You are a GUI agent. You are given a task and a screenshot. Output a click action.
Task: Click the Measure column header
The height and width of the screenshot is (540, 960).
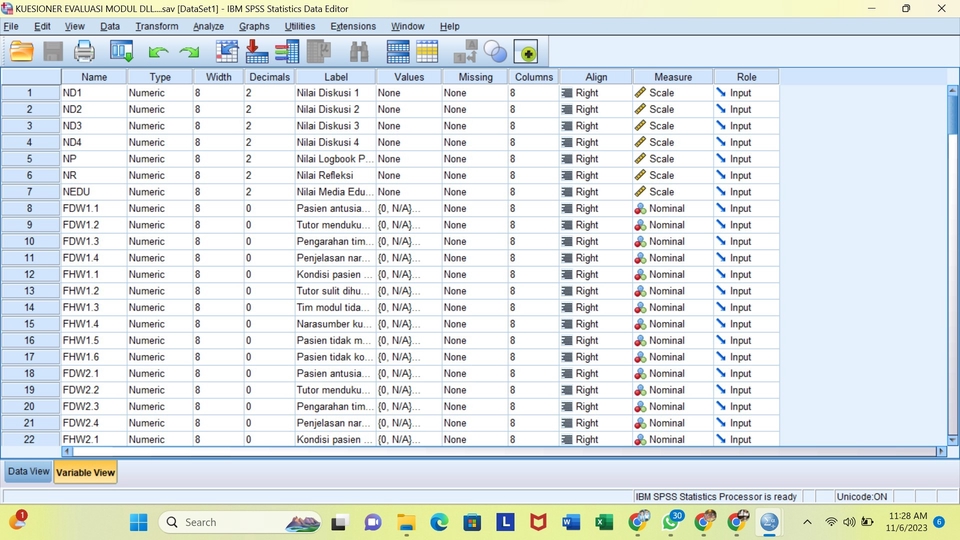point(673,77)
